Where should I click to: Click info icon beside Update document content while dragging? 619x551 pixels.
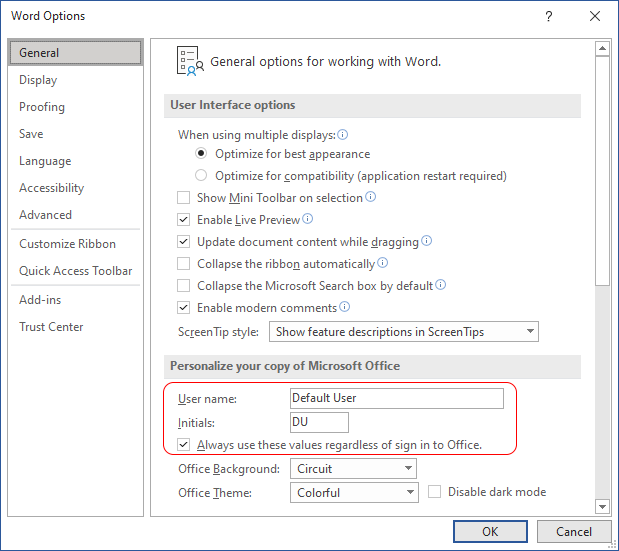coord(426,240)
